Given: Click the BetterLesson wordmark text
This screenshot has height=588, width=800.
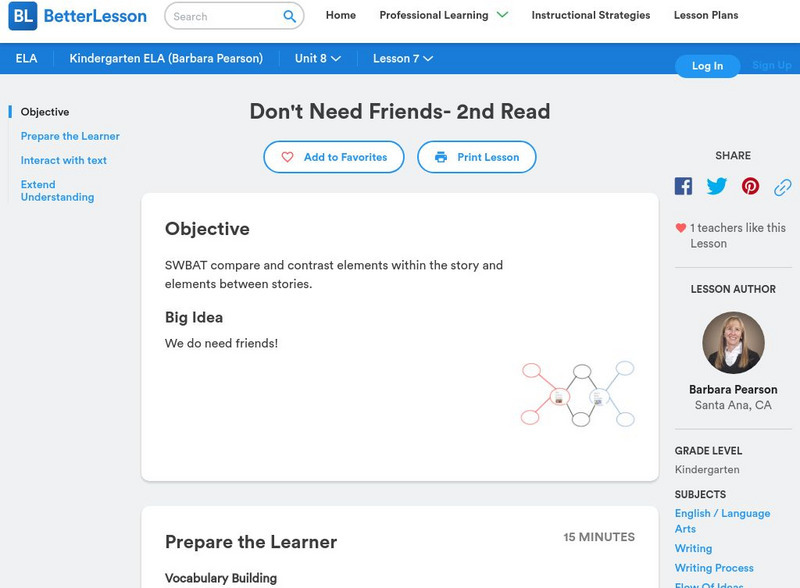Looking at the screenshot, I should click(95, 16).
